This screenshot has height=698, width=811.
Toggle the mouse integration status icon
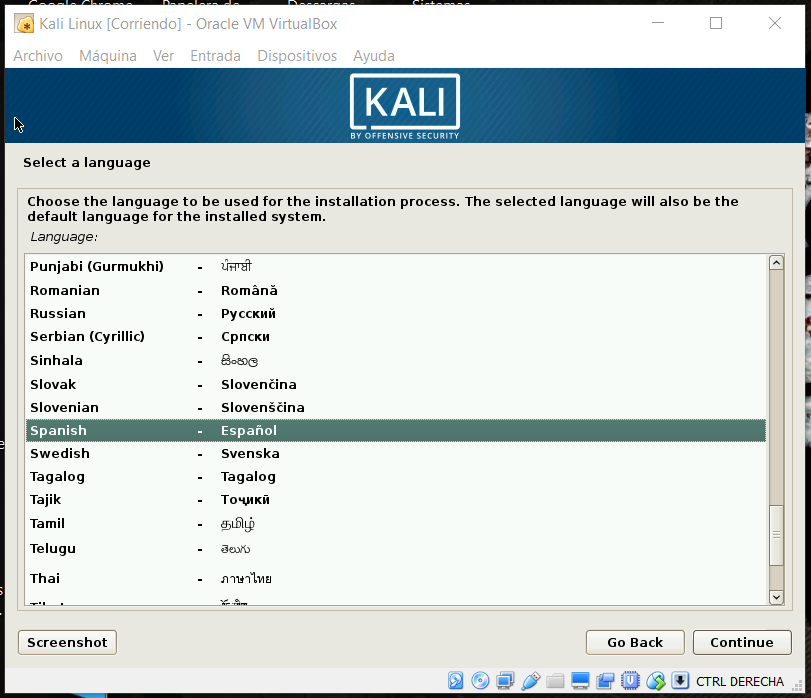(656, 681)
